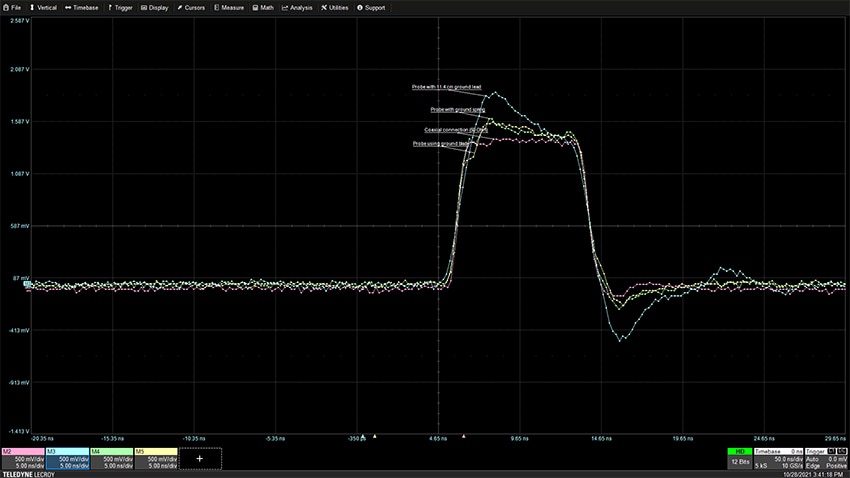The image size is (850, 478).
Task: Open the Trigger descriptor box
Action: [828, 459]
